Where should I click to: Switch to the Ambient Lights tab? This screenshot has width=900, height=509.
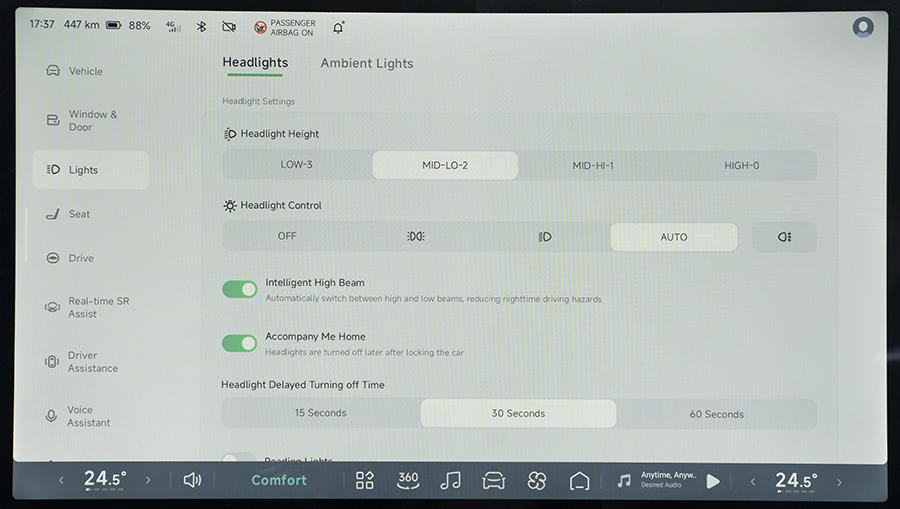(366, 63)
